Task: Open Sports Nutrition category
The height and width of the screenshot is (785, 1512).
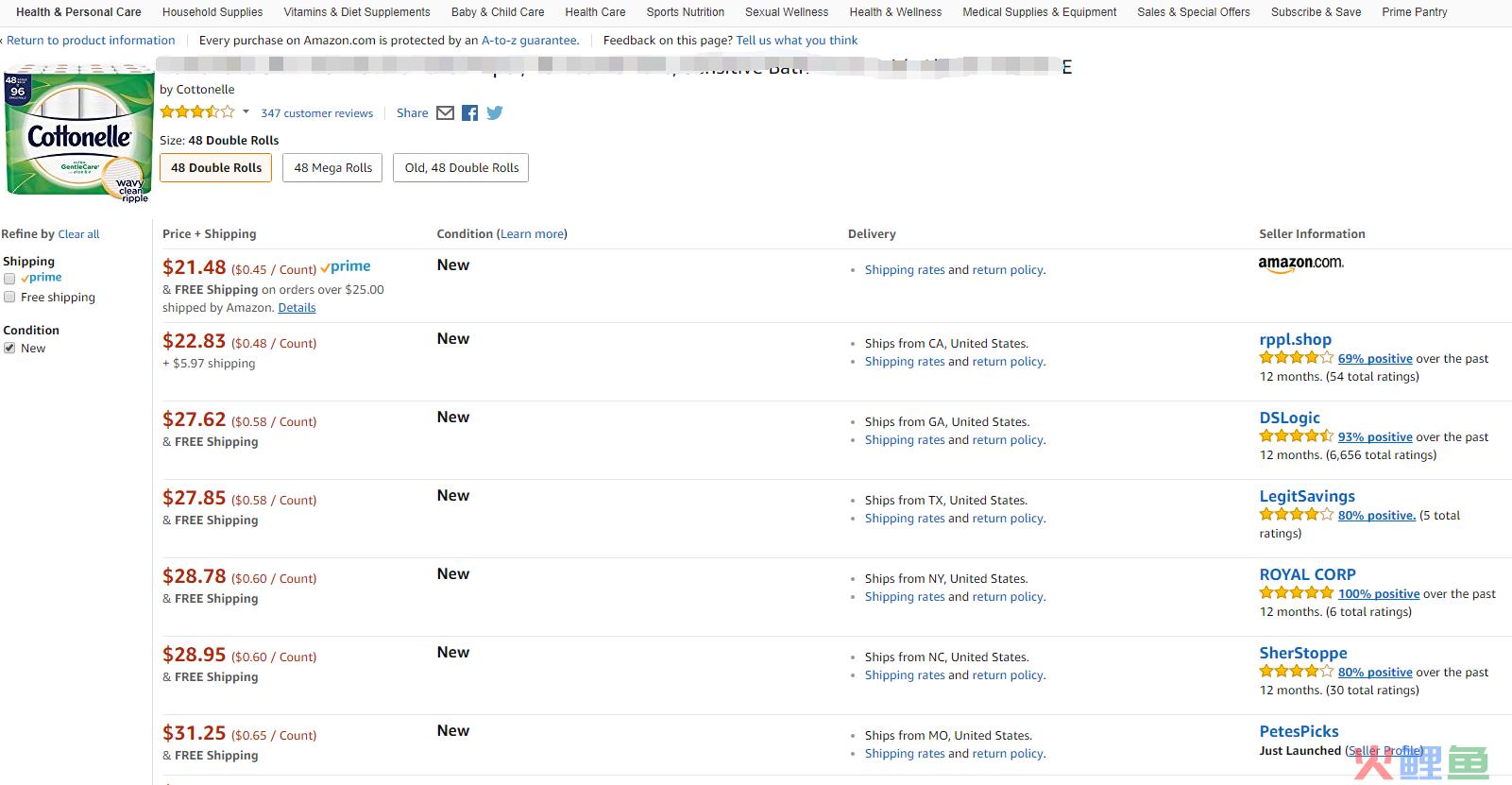Action: pos(686,12)
